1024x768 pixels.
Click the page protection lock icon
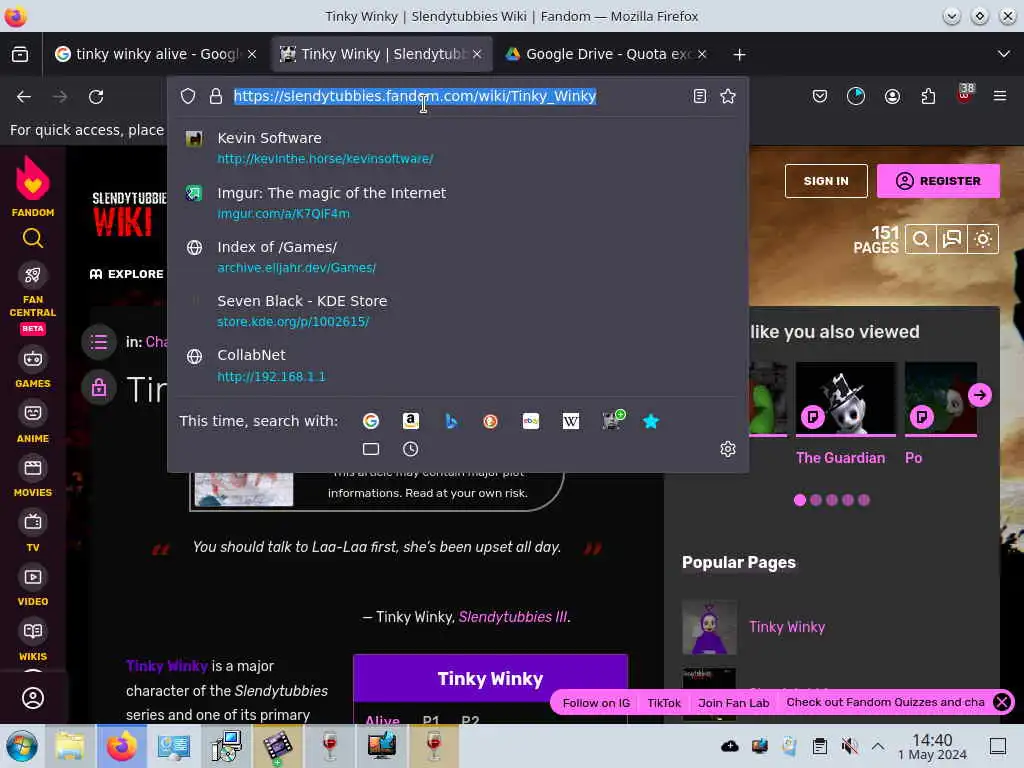[99, 388]
